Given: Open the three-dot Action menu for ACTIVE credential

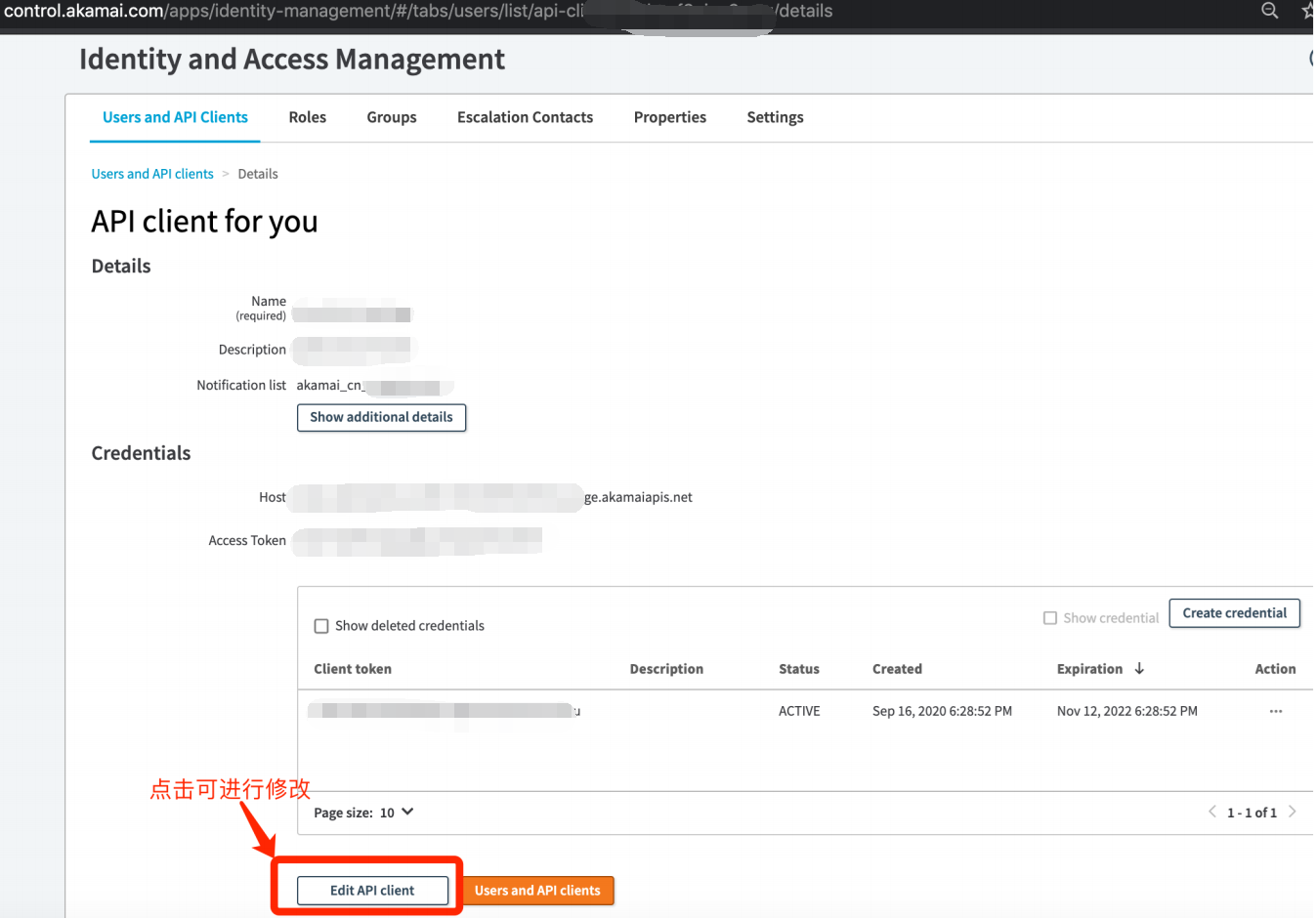Looking at the screenshot, I should coord(1275,711).
